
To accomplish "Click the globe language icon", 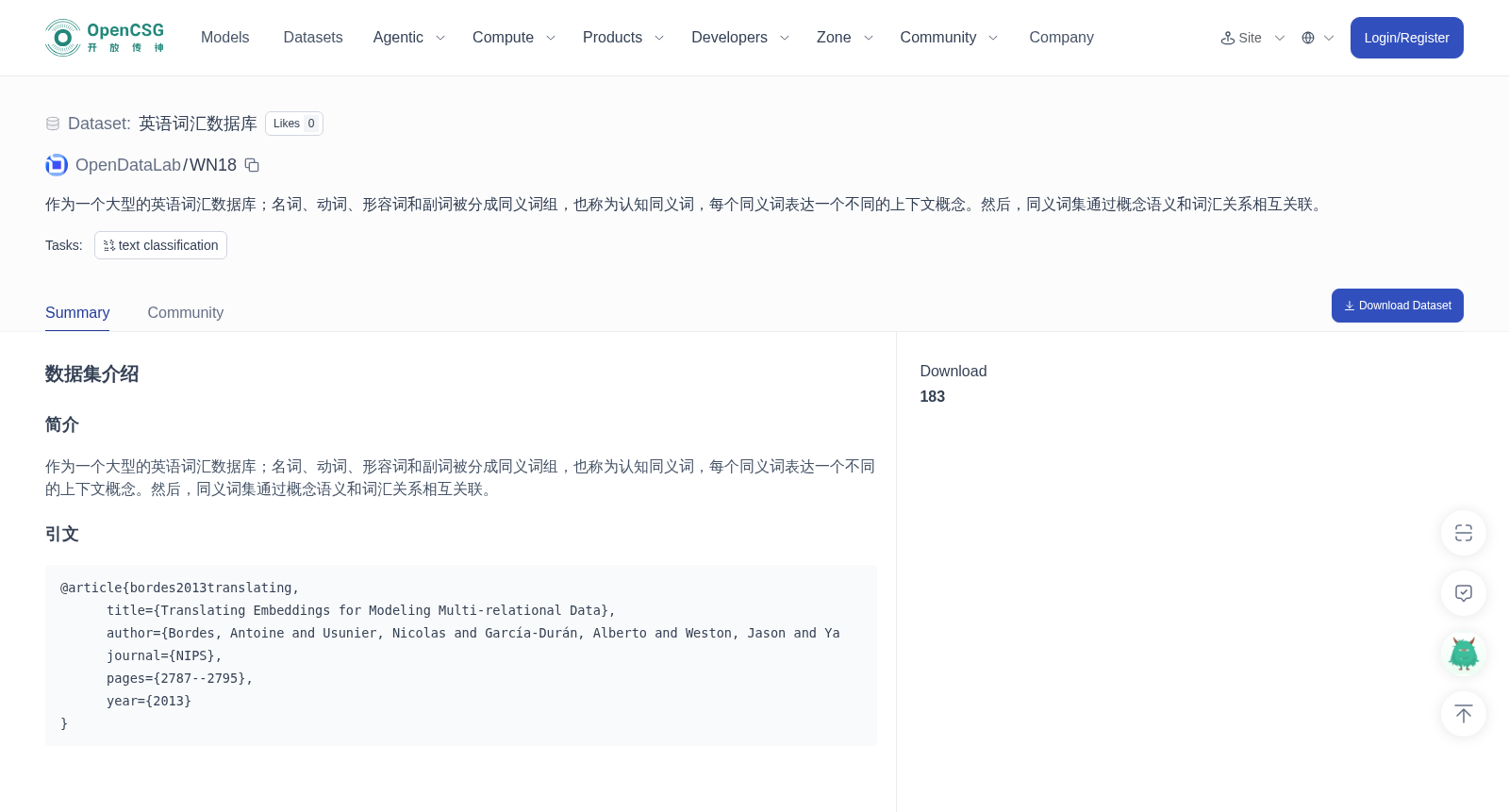I will click(1308, 38).
